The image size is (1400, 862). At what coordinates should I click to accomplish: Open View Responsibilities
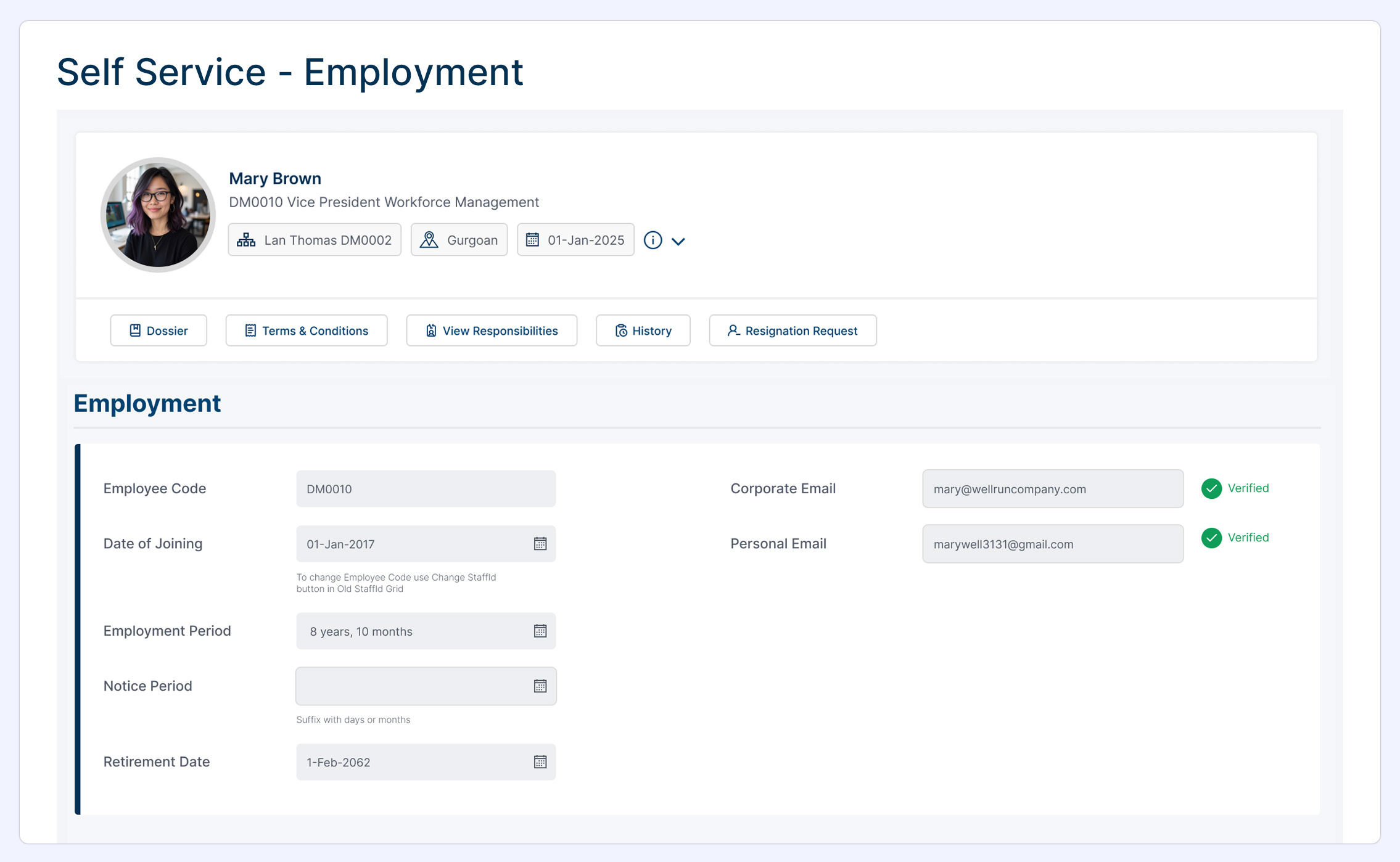pyautogui.click(x=492, y=330)
